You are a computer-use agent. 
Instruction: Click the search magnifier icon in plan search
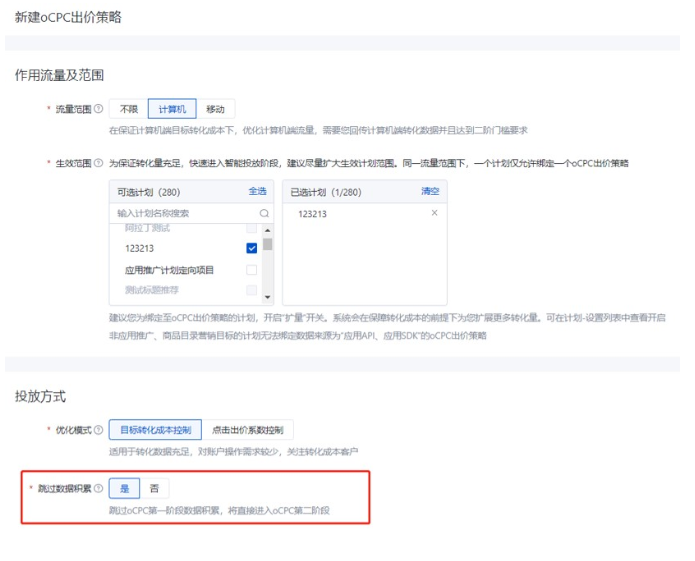[x=264, y=213]
